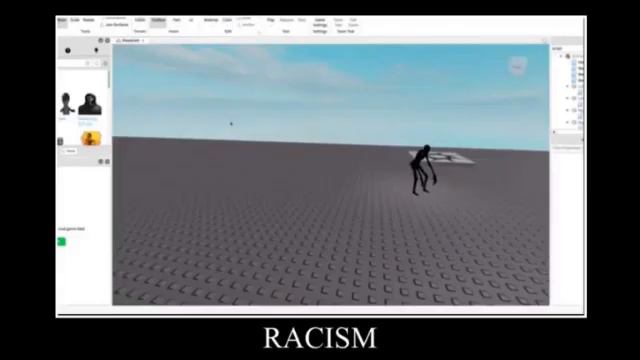640x360 pixels.
Task: Click the Team Test button
Action: pyautogui.click(x=338, y=22)
